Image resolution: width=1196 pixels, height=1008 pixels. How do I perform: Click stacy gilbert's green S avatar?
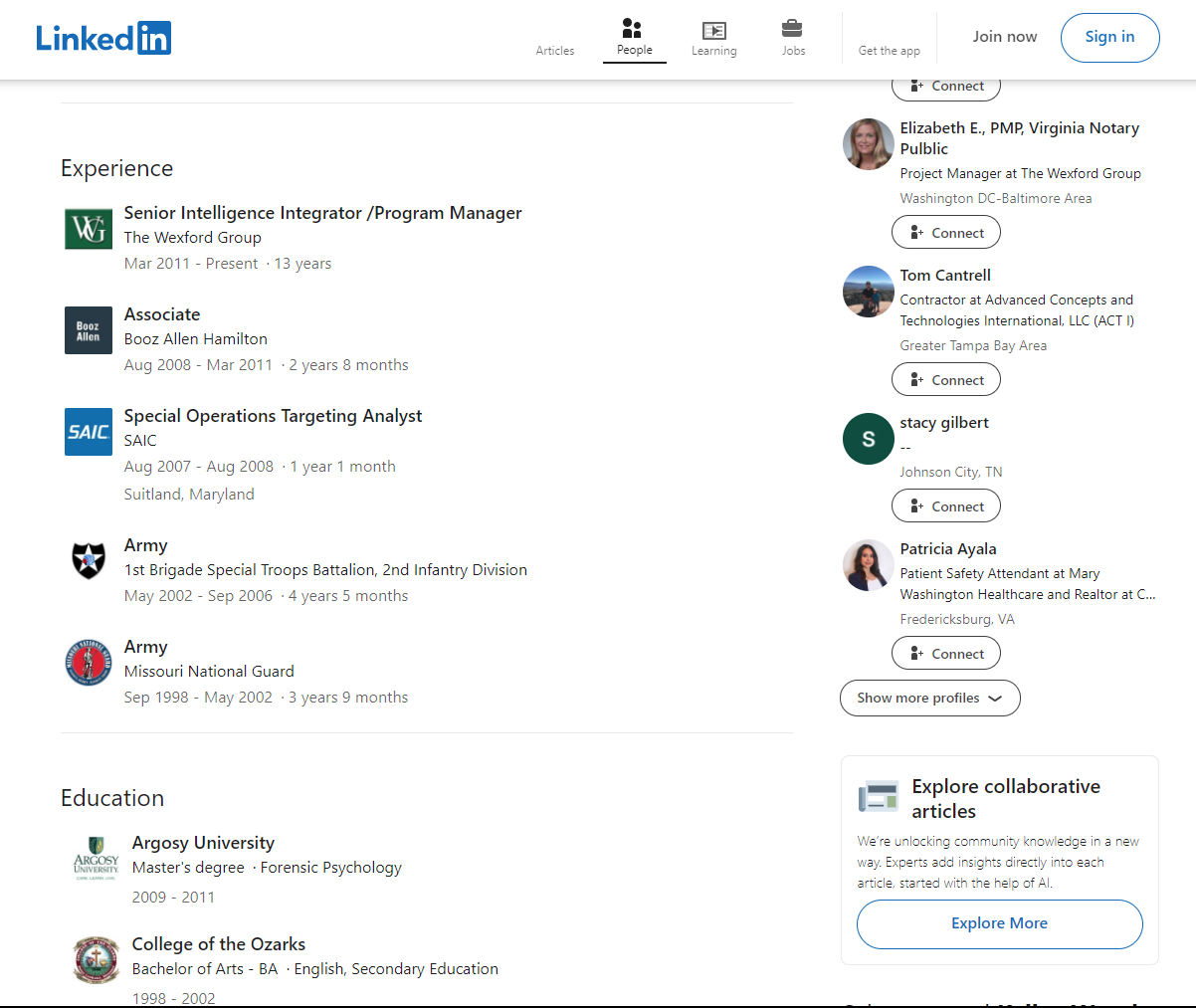pyautogui.click(x=868, y=439)
